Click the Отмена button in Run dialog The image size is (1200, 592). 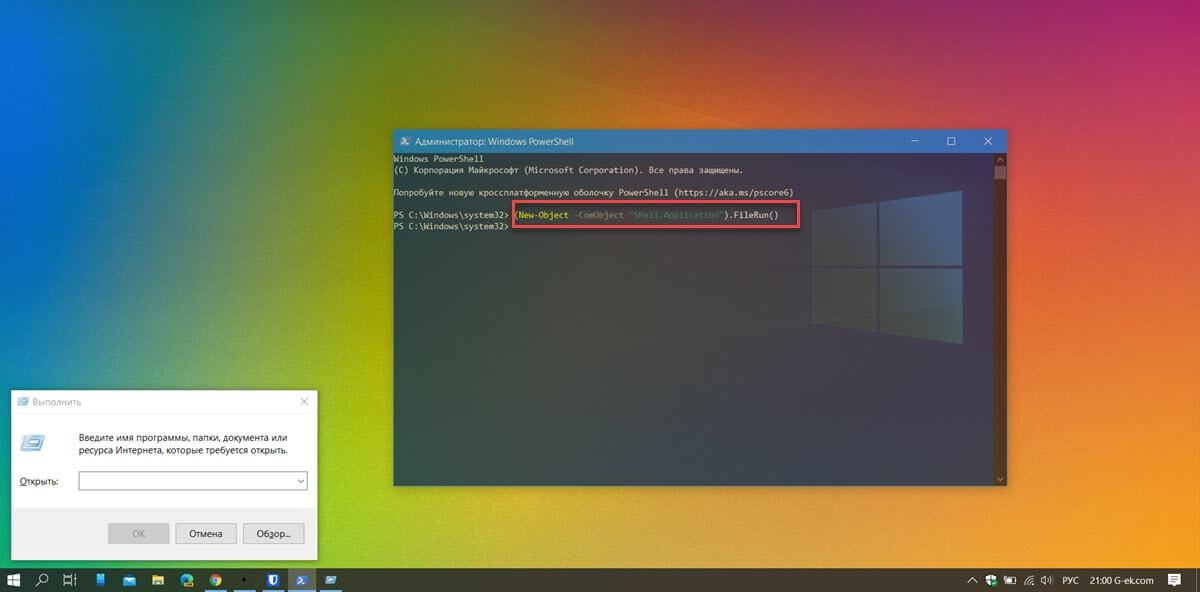[206, 534]
